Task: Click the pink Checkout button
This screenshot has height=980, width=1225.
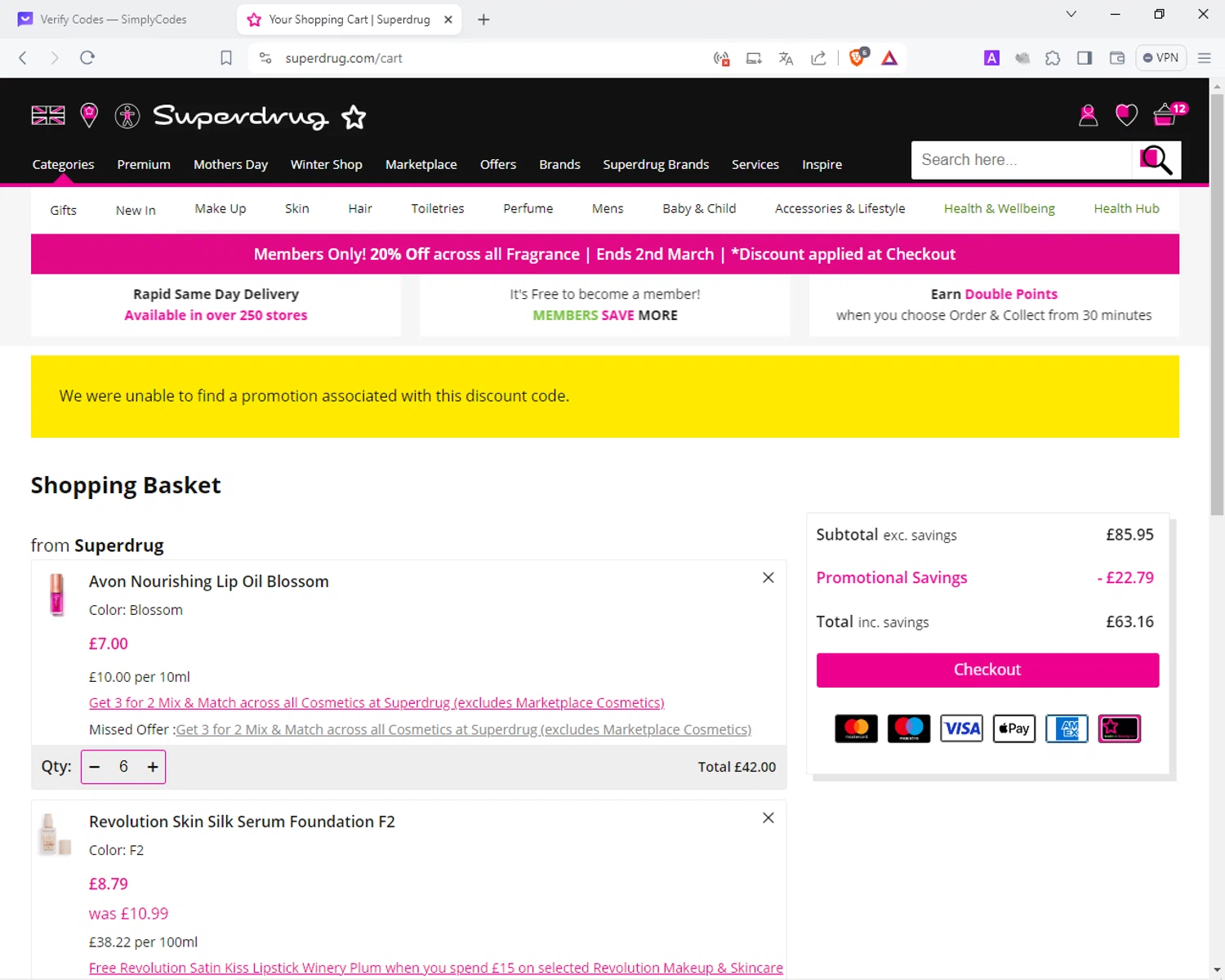Action: click(987, 670)
